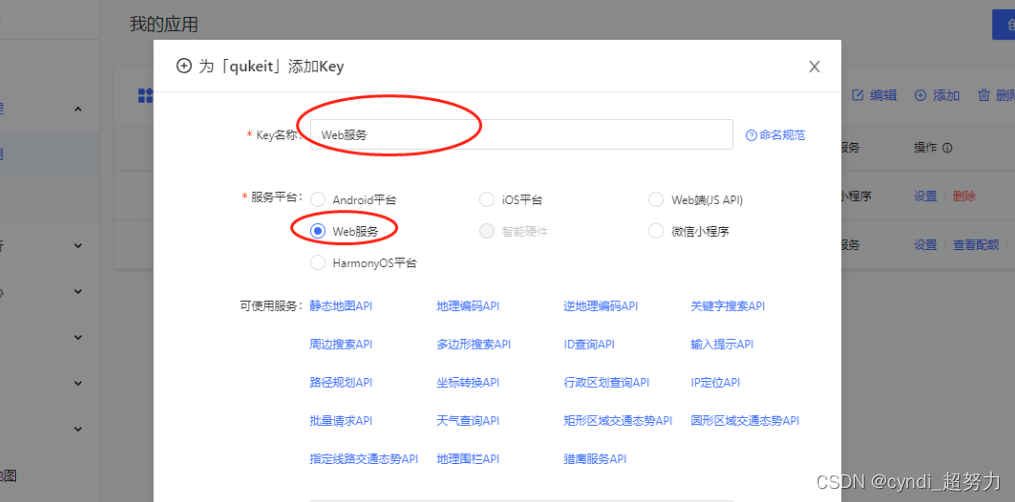Select the Web服务 radio button
The image size is (1015, 502).
point(318,231)
